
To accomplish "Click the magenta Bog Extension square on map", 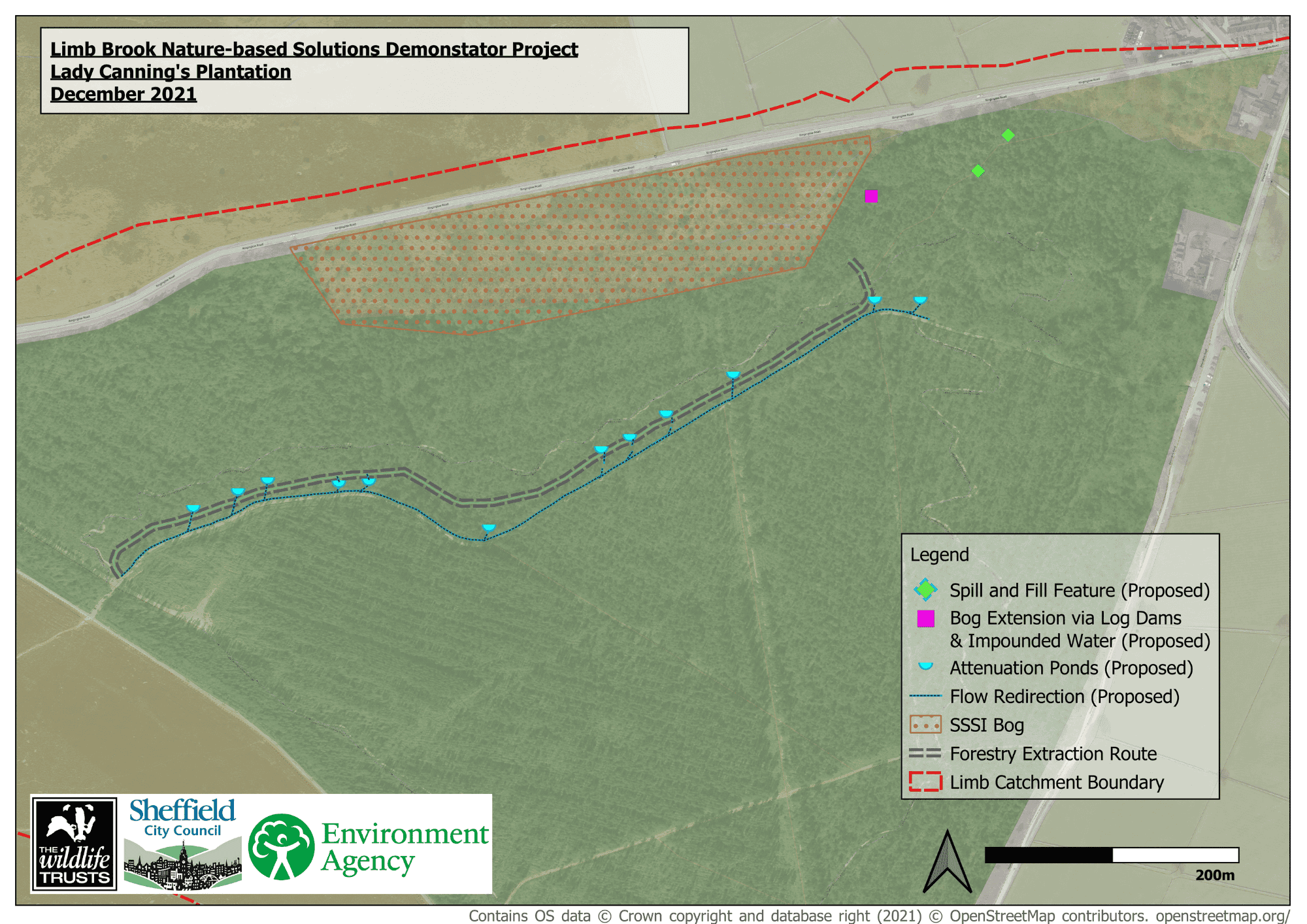I will pos(871,196).
